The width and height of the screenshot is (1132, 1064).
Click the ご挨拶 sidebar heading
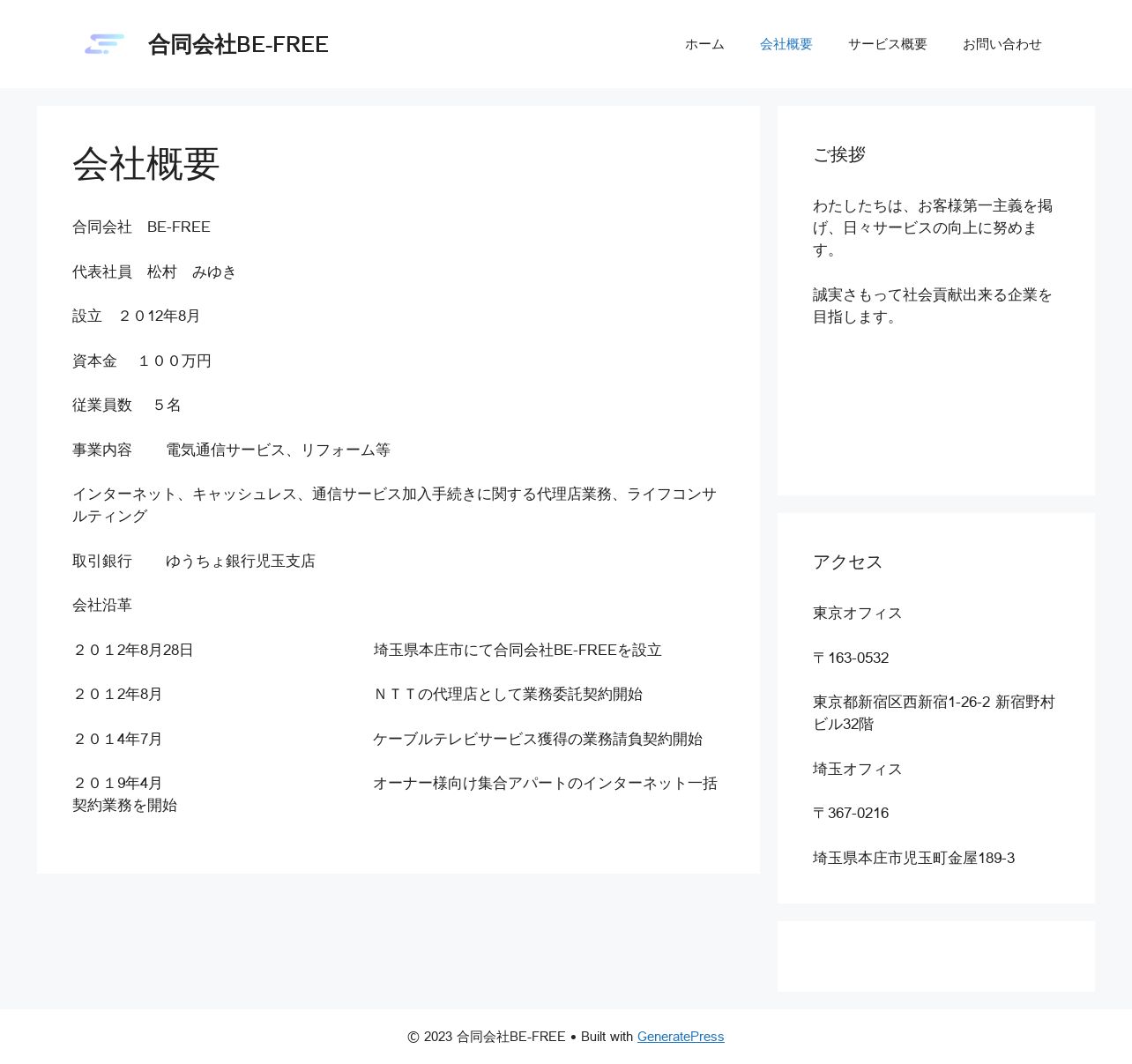point(839,154)
